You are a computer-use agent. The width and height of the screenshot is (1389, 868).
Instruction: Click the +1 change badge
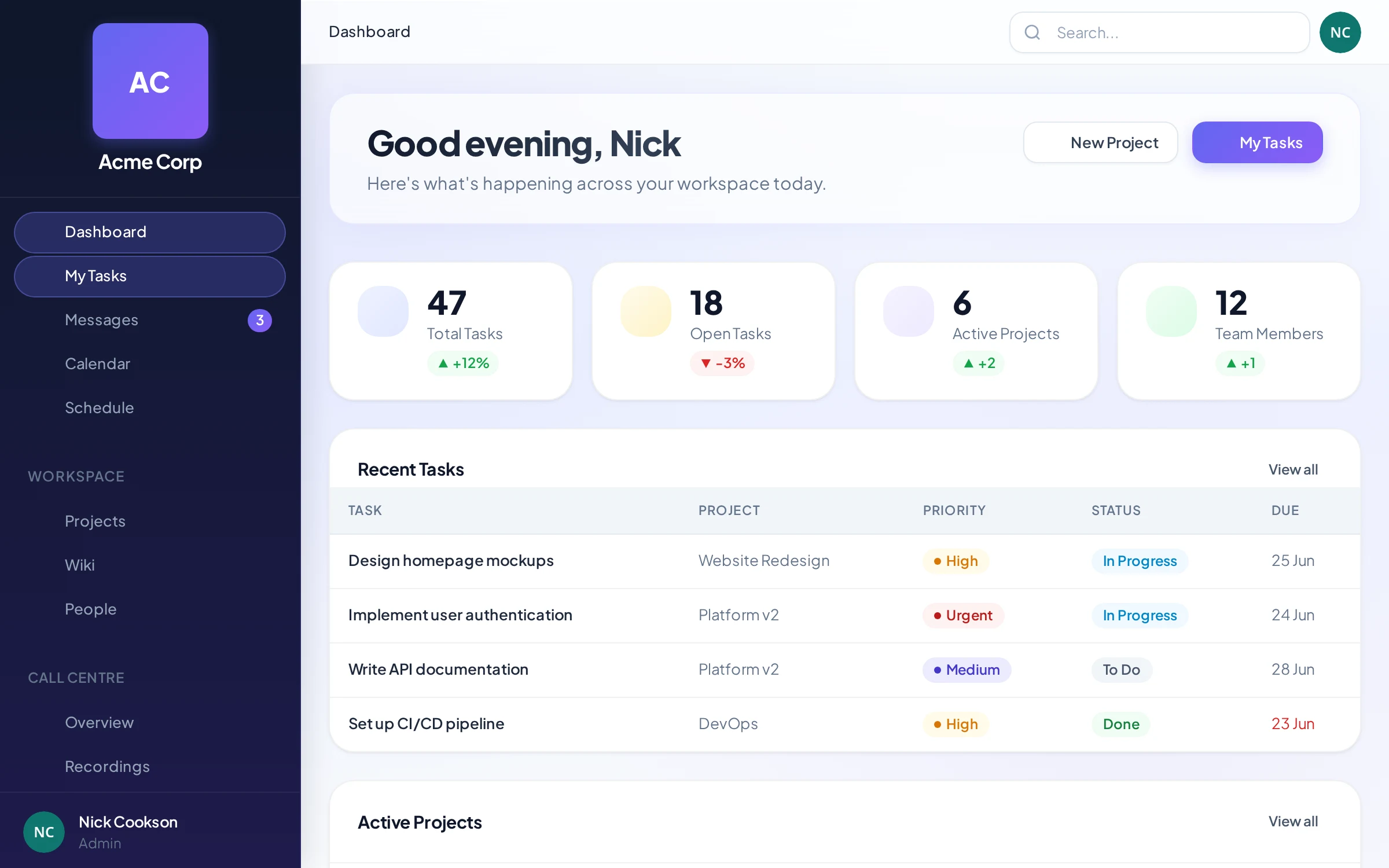click(x=1240, y=363)
